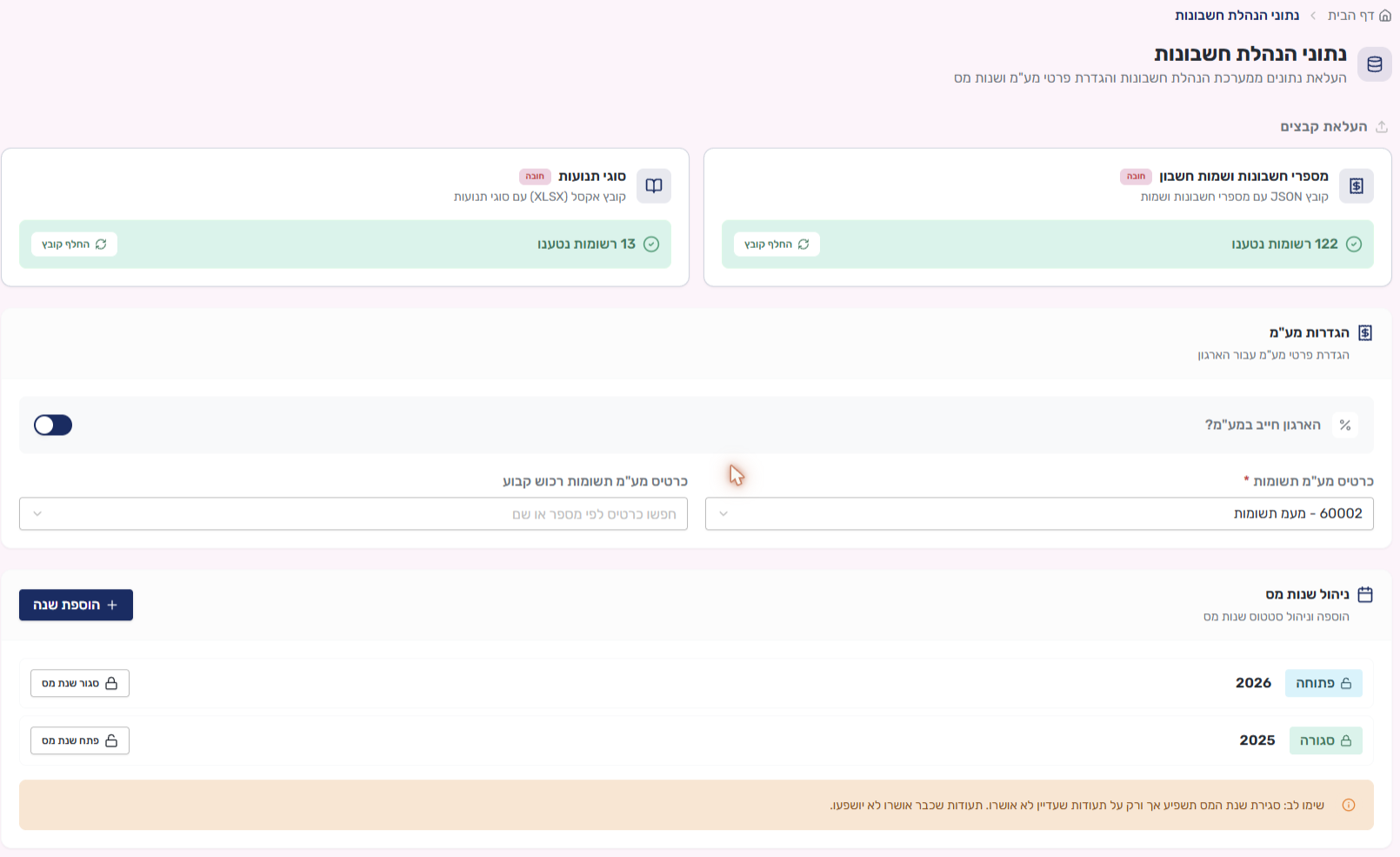Screen dimensions: 1400x857
Task: Click the warning info icon in notice banner
Action: pyautogui.click(x=1349, y=805)
